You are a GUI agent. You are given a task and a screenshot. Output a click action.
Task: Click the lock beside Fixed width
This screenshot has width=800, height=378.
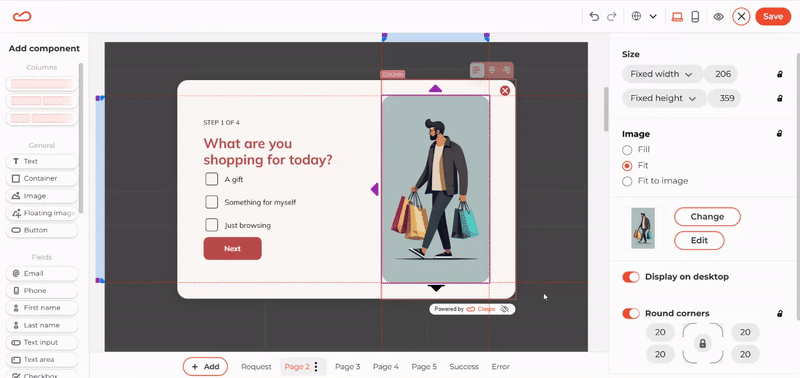point(780,74)
